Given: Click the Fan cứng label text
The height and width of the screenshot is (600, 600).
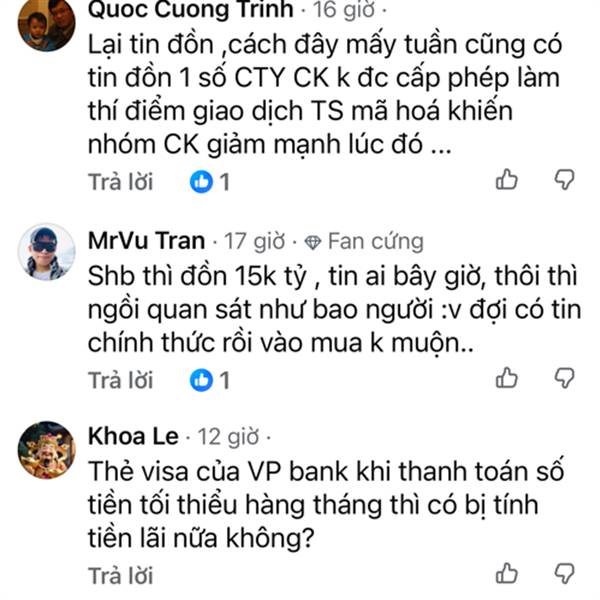Looking at the screenshot, I should pos(376,242).
